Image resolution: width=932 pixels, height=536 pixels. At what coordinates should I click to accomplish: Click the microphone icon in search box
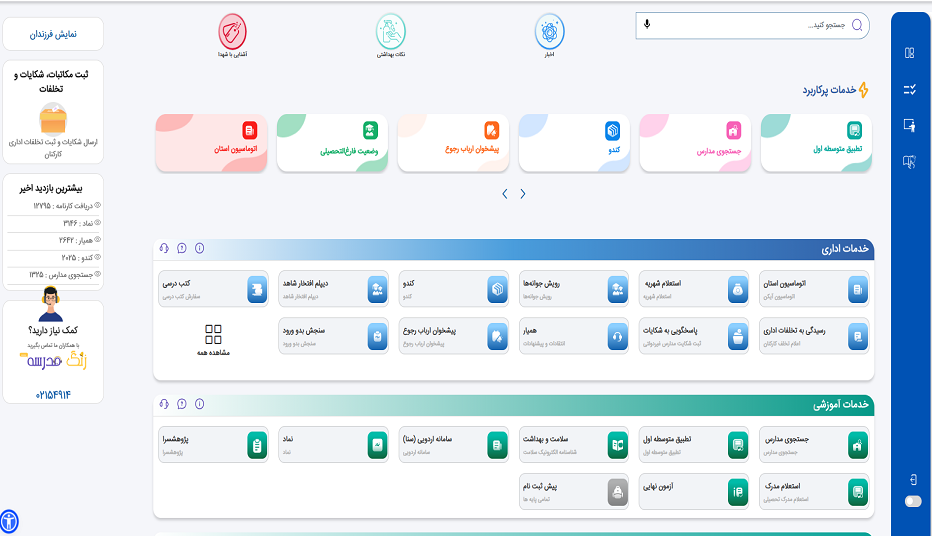point(647,25)
